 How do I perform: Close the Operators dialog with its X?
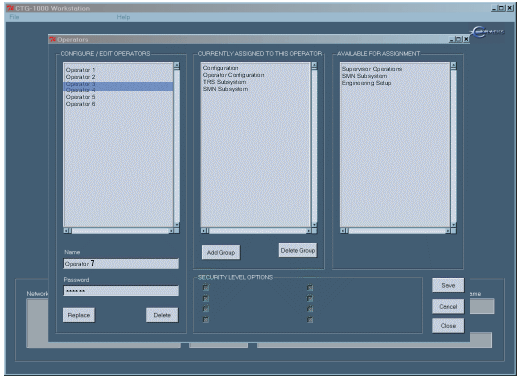tap(466, 39)
